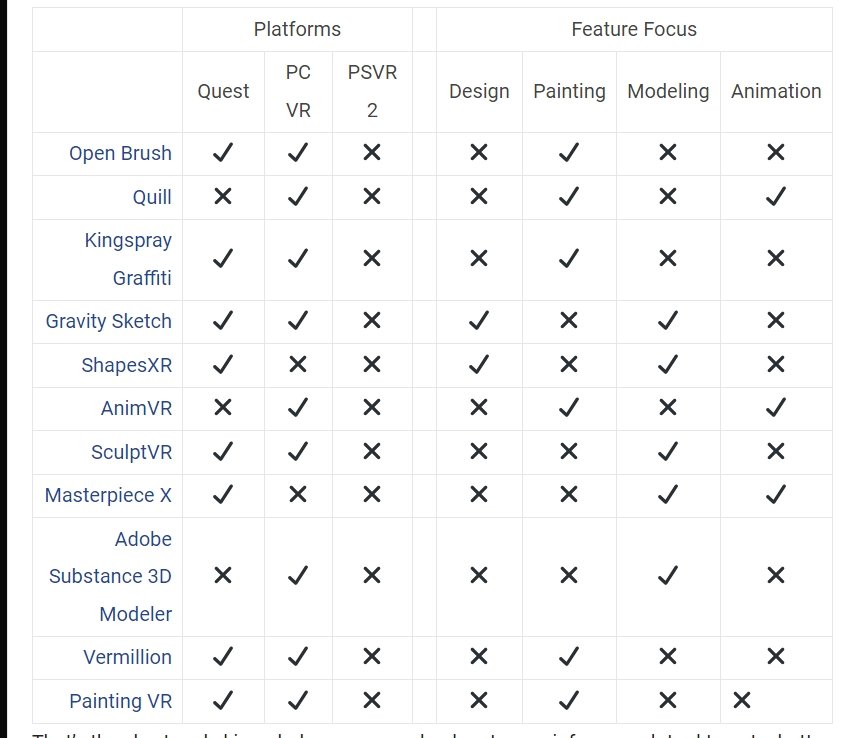The image size is (843, 738).
Task: Open the SculptVR link
Action: 132,452
